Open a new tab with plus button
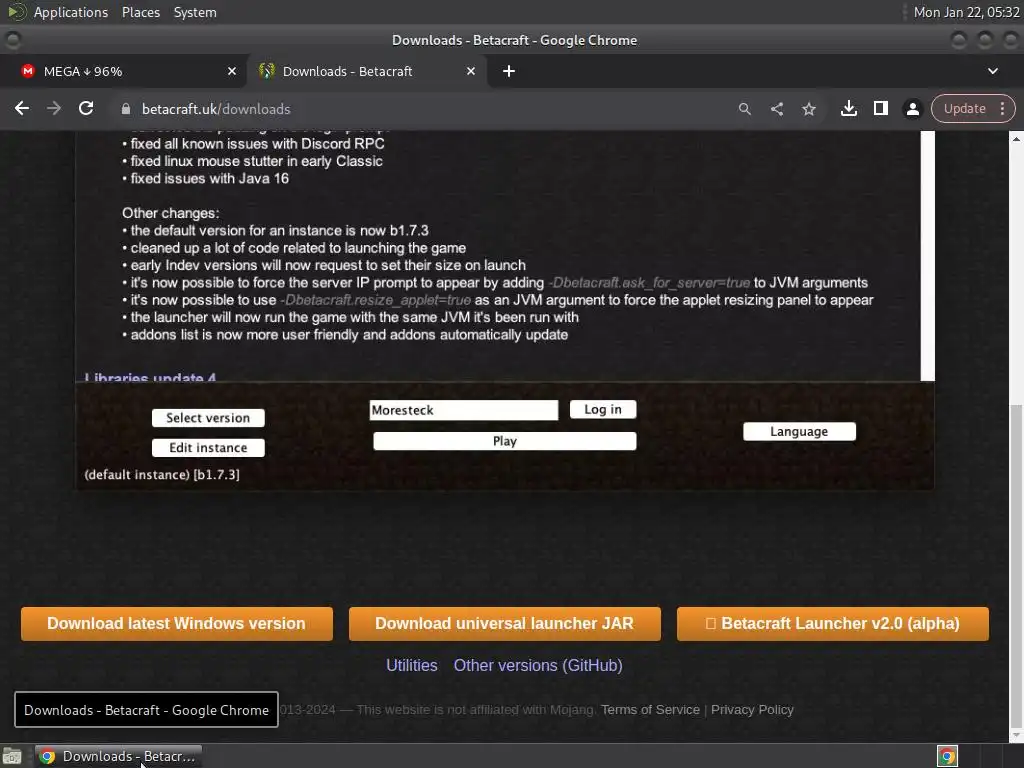1024x768 pixels. pyautogui.click(x=509, y=71)
